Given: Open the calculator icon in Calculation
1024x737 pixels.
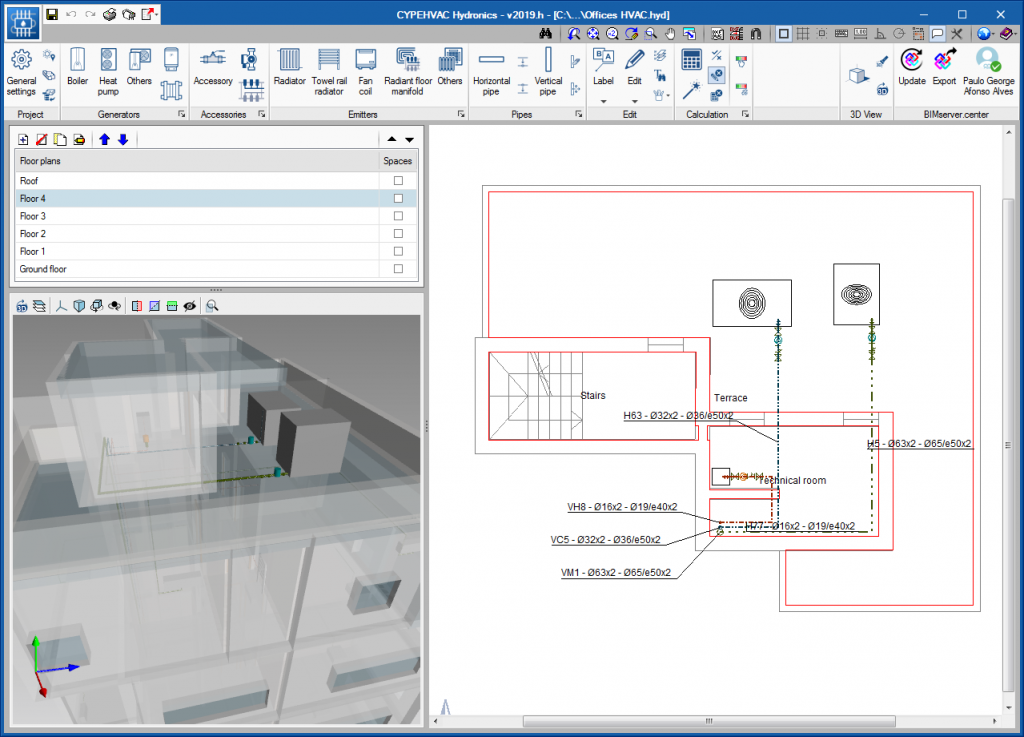Looking at the screenshot, I should pos(691,60).
